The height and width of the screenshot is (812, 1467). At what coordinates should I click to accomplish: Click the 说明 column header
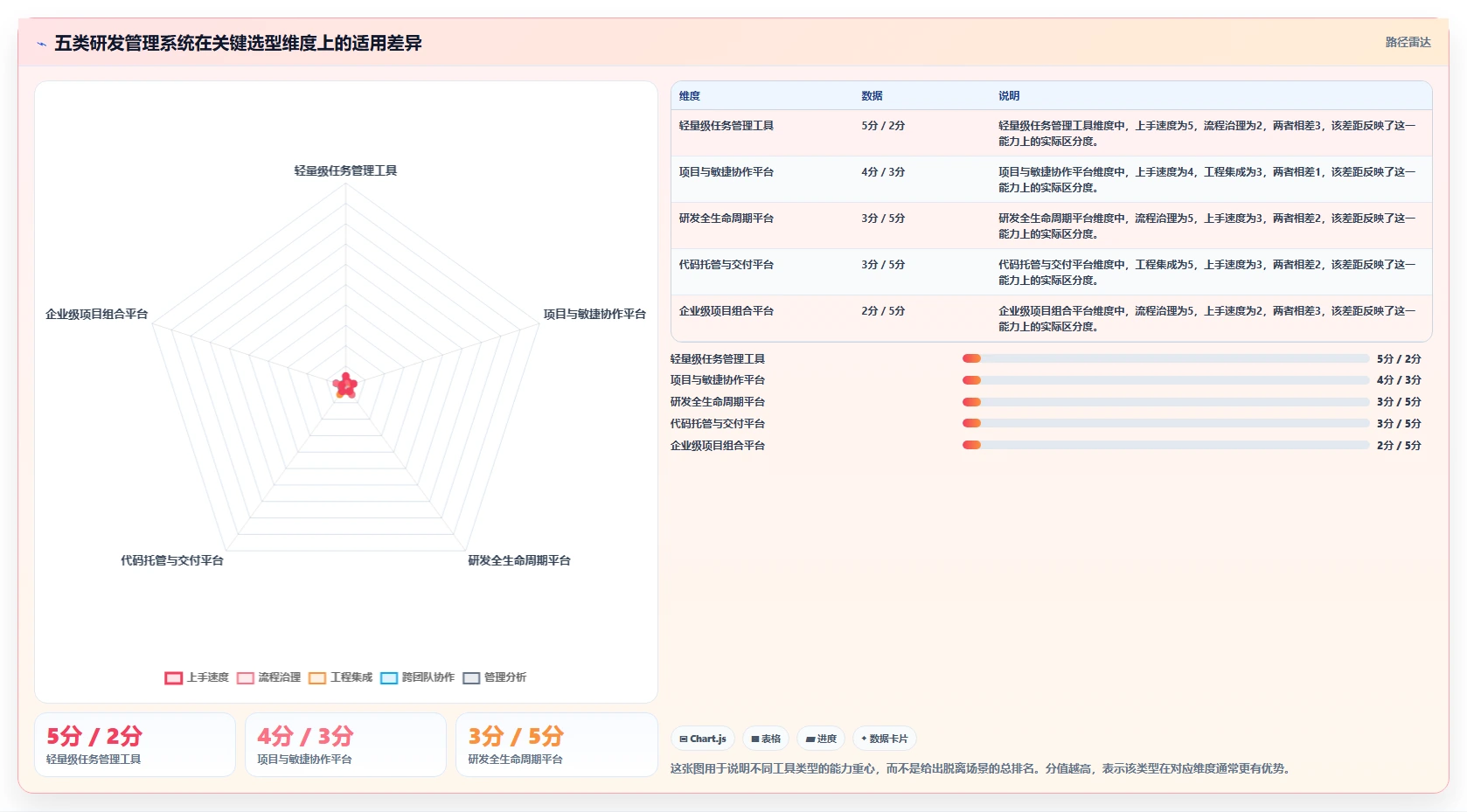click(x=1009, y=96)
